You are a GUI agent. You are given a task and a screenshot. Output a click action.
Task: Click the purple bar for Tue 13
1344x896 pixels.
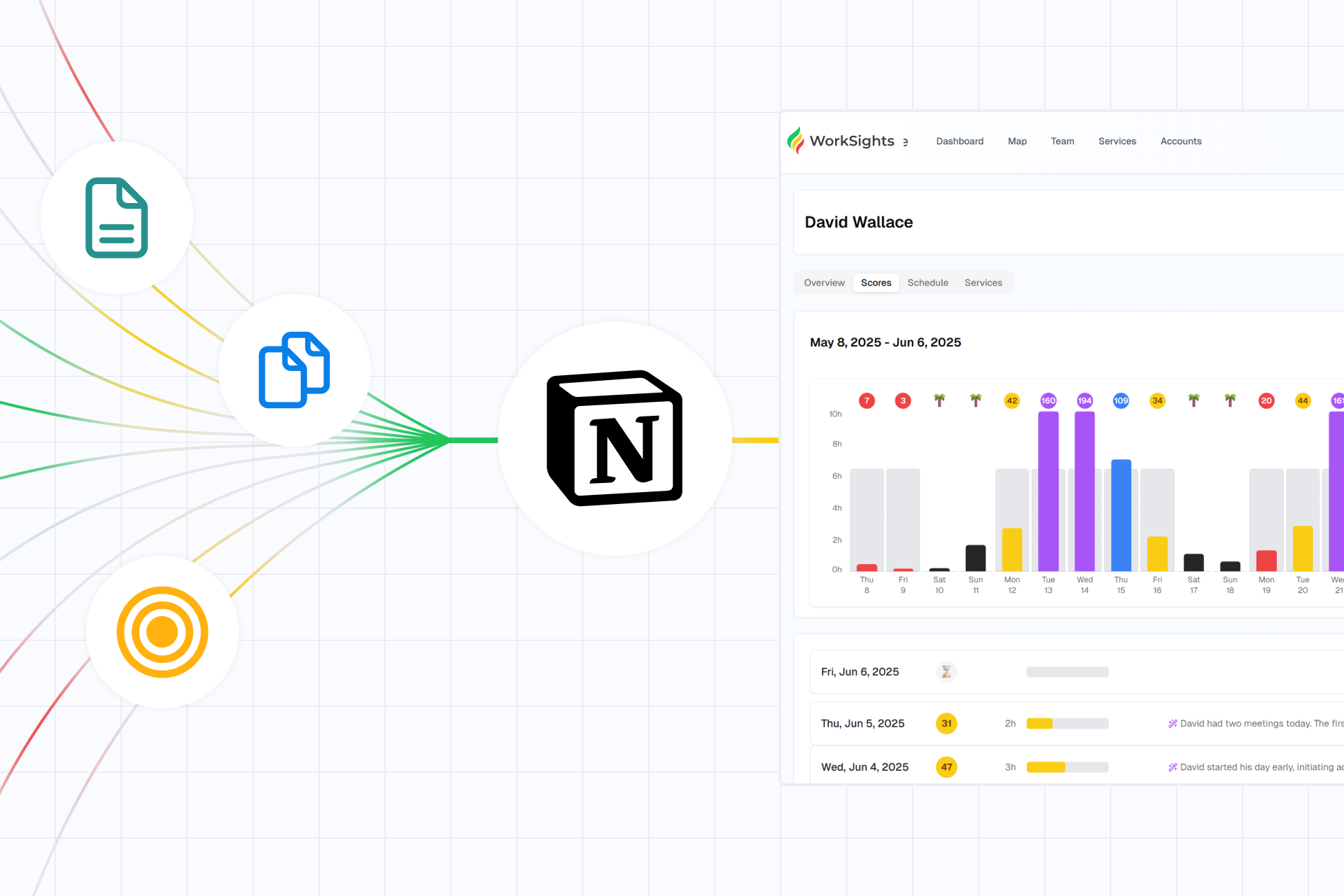click(x=1049, y=491)
